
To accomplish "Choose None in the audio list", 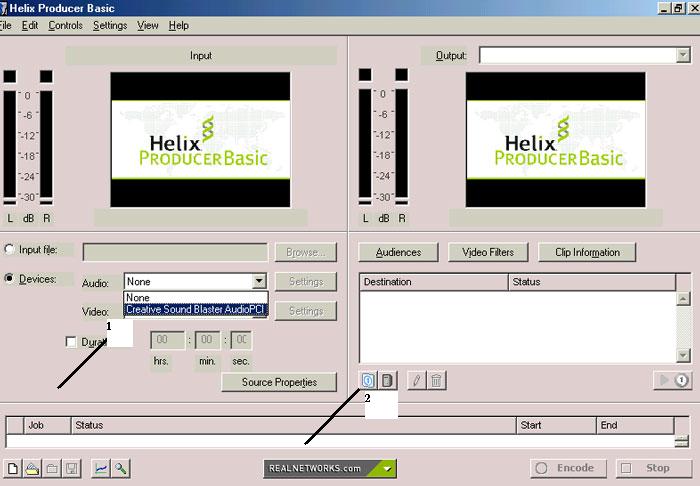I will 196,297.
